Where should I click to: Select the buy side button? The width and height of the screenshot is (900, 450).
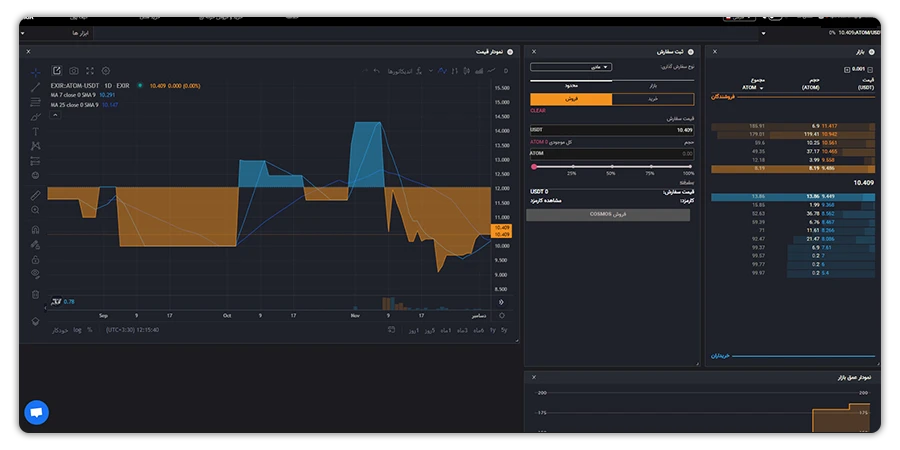(x=653, y=99)
